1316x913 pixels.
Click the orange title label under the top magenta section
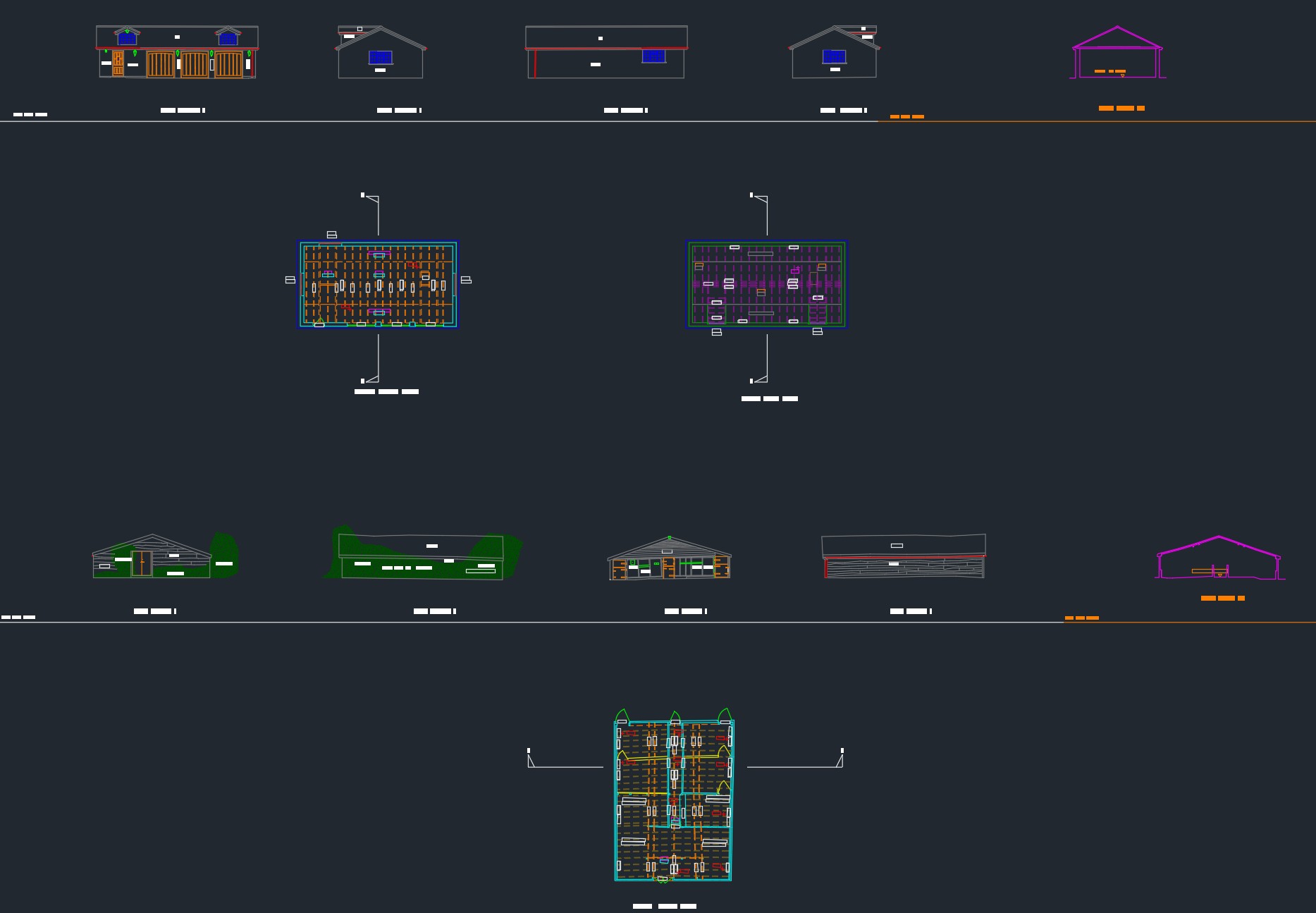click(1121, 109)
